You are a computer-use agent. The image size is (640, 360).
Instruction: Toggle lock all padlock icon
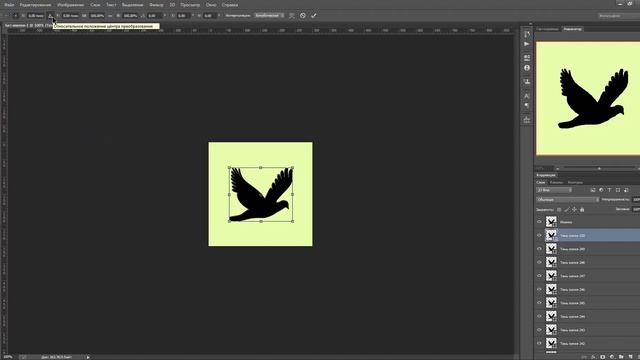click(582, 209)
